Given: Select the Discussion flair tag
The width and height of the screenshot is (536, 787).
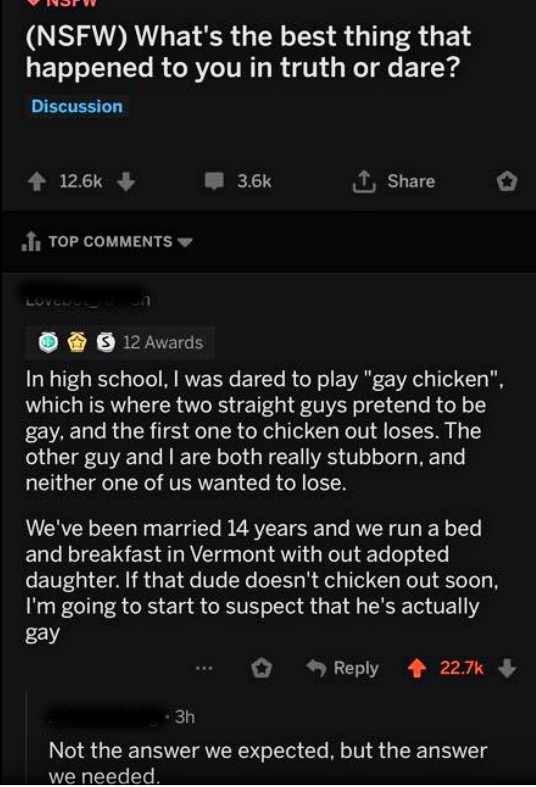Looking at the screenshot, I should (x=77, y=106).
